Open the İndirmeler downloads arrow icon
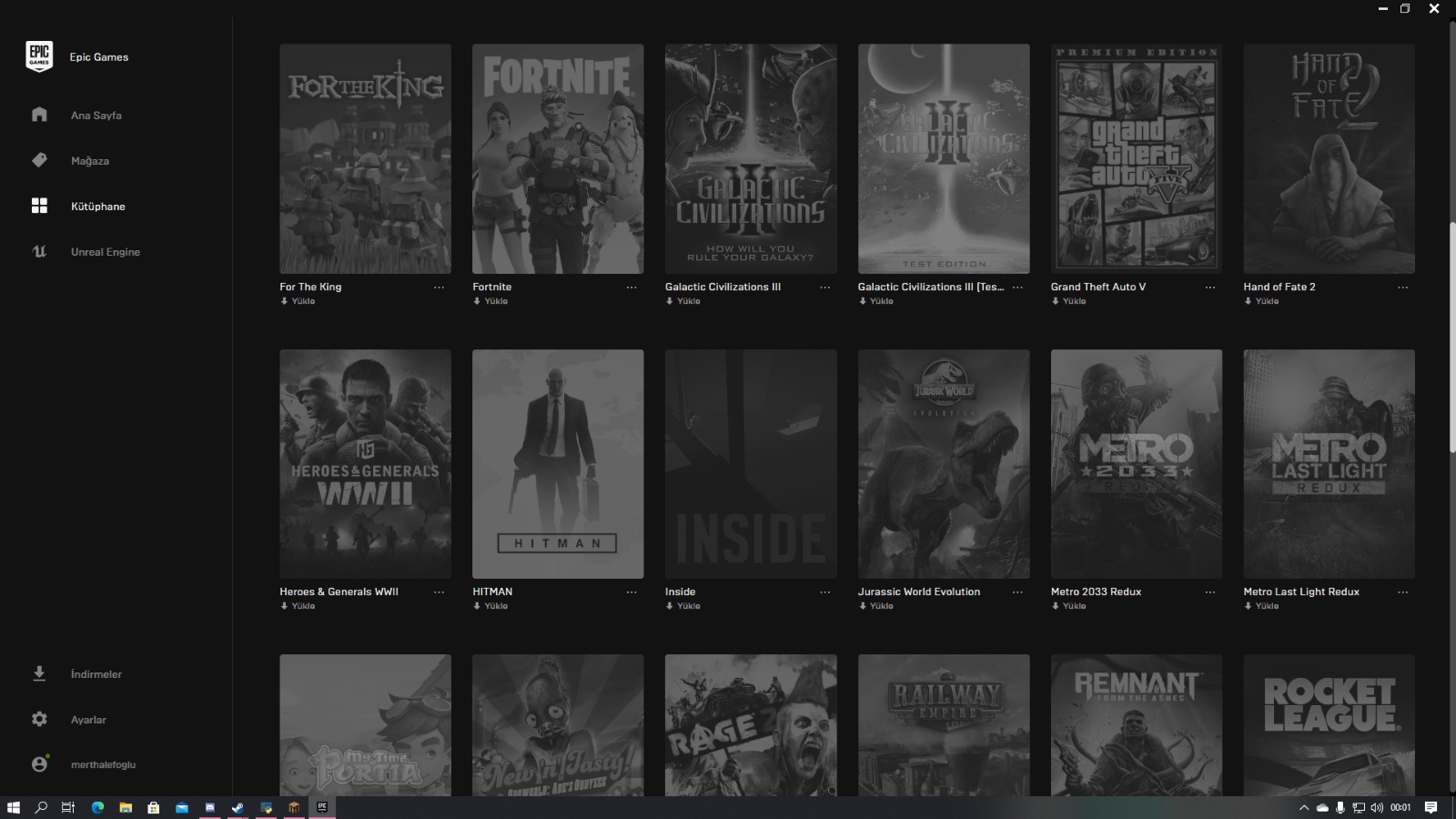The image size is (1456, 819). (x=39, y=673)
